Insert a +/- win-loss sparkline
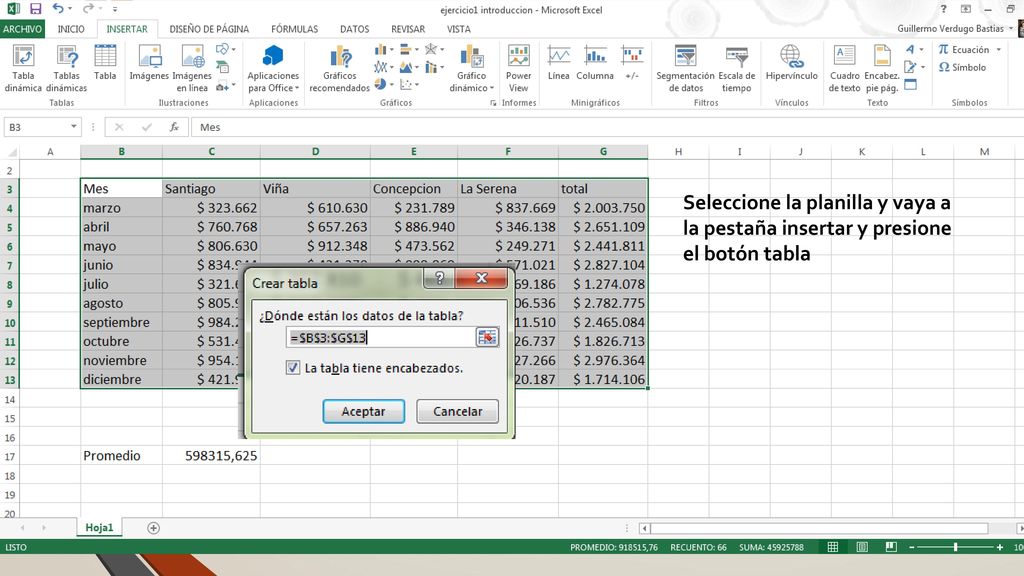The height and width of the screenshot is (576, 1024). coord(632,63)
